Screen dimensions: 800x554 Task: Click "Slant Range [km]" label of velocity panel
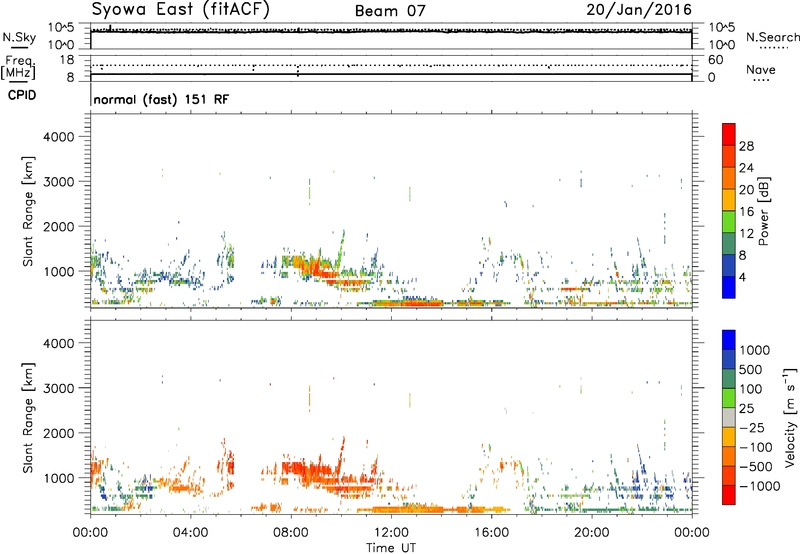(x=28, y=418)
